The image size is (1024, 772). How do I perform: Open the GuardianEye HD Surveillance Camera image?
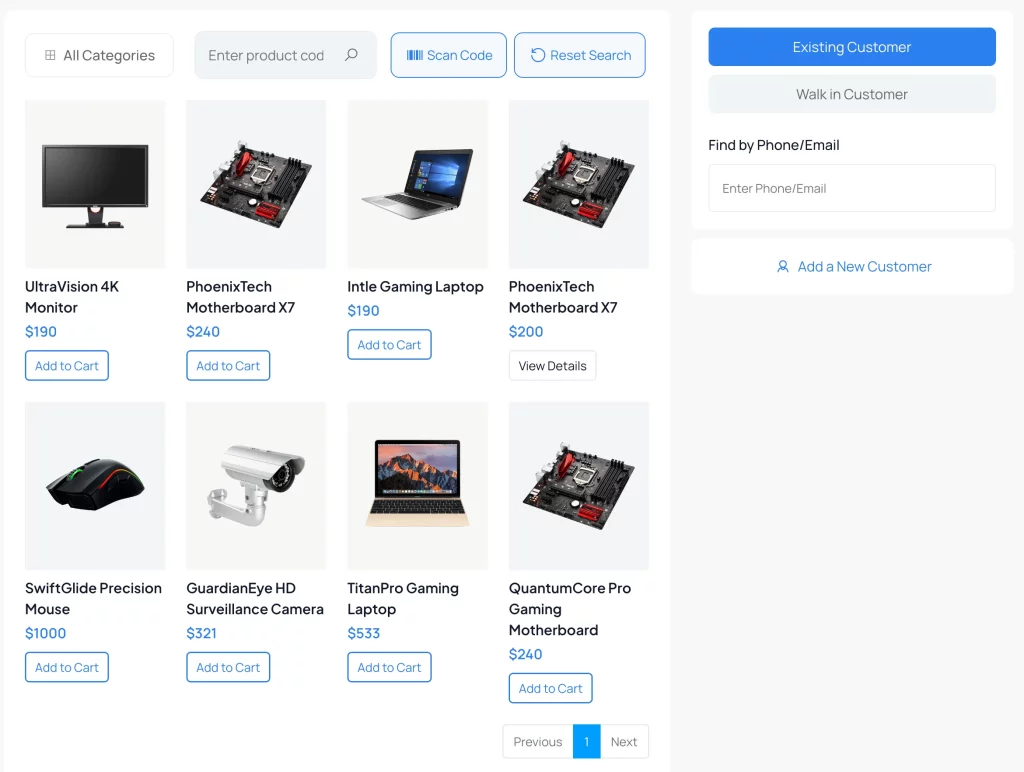pos(256,486)
